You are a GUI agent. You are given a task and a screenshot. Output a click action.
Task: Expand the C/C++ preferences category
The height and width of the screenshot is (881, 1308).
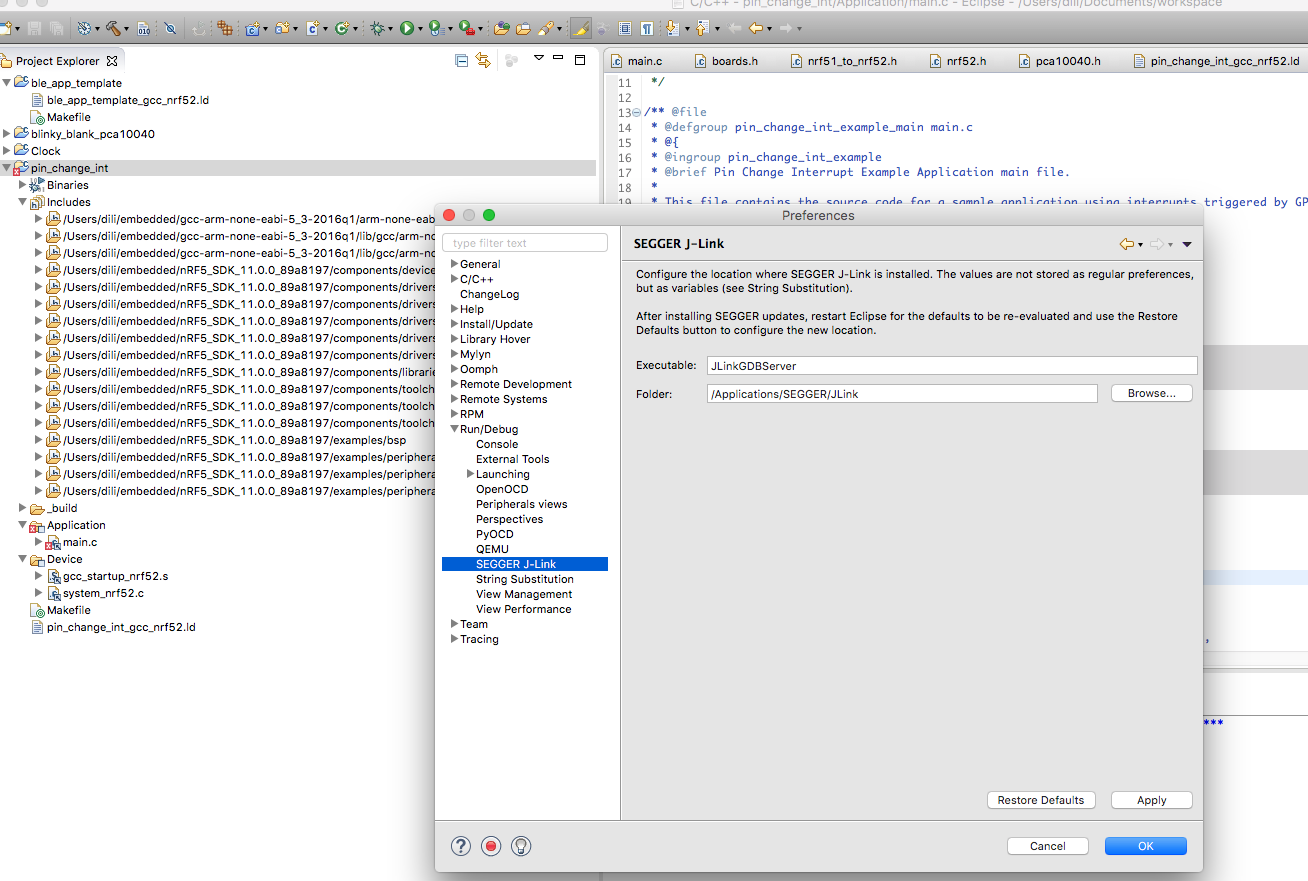(454, 279)
